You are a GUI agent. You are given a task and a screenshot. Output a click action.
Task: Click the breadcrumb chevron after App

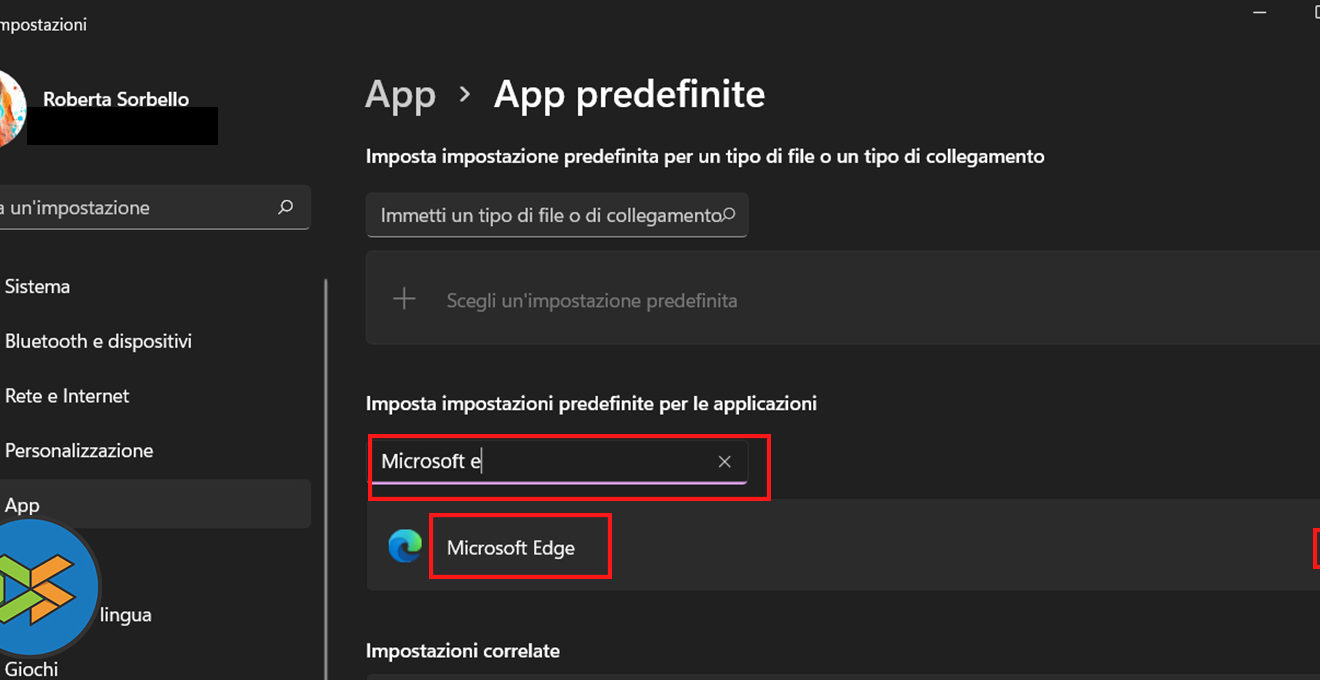pos(464,94)
